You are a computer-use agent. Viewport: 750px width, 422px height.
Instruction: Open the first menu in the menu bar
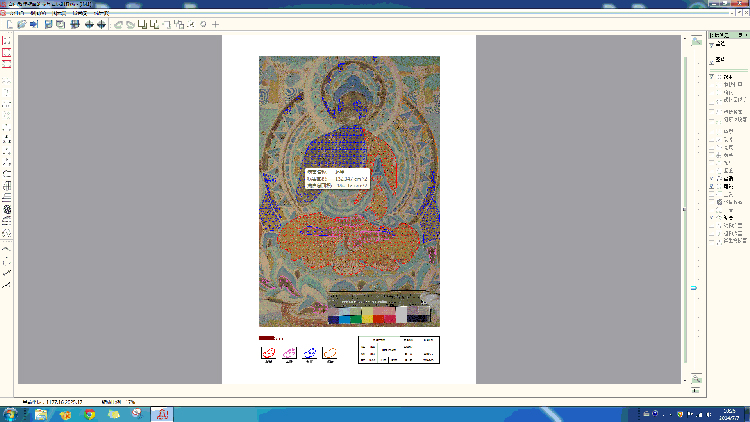tap(16, 13)
